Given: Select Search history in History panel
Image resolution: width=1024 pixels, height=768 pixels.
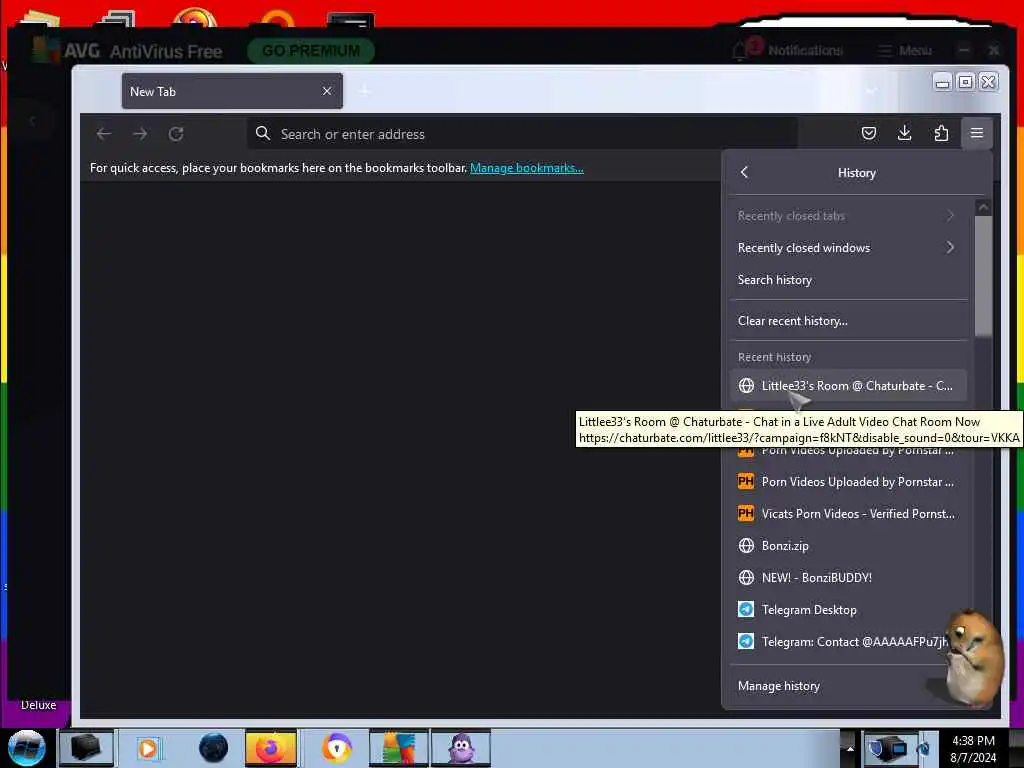Looking at the screenshot, I should point(848,280).
